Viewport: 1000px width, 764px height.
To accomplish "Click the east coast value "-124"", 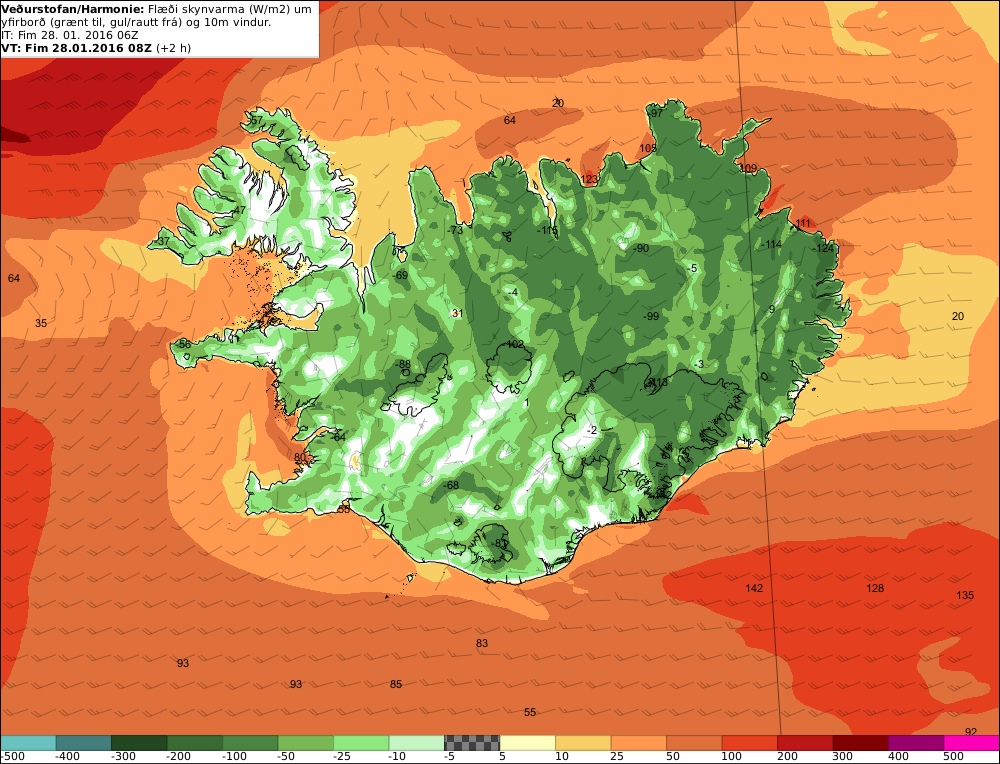I will [824, 248].
